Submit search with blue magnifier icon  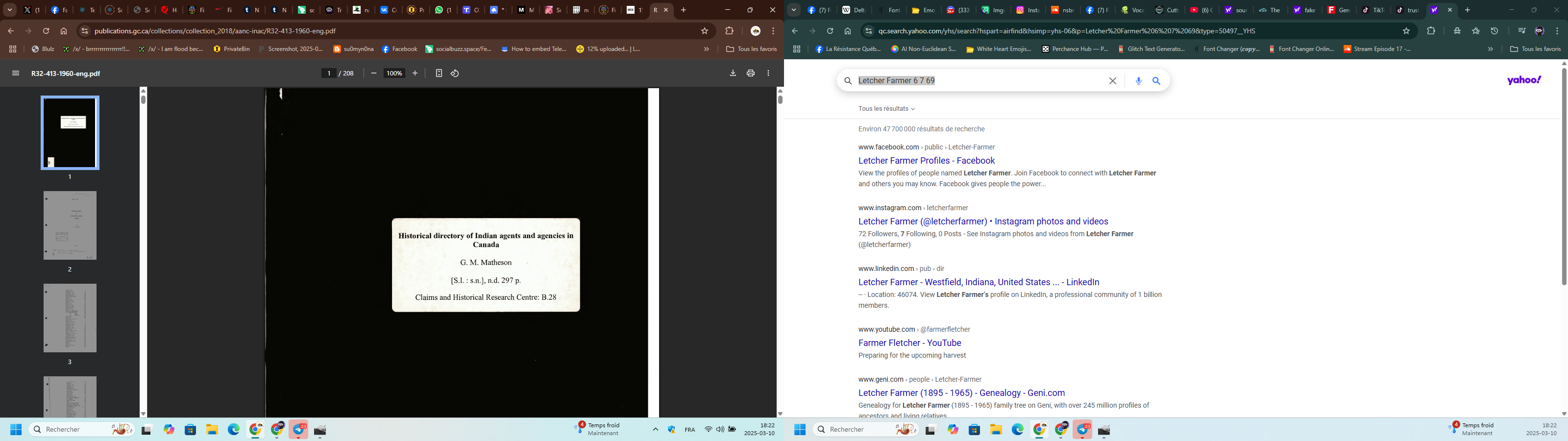click(x=1156, y=81)
